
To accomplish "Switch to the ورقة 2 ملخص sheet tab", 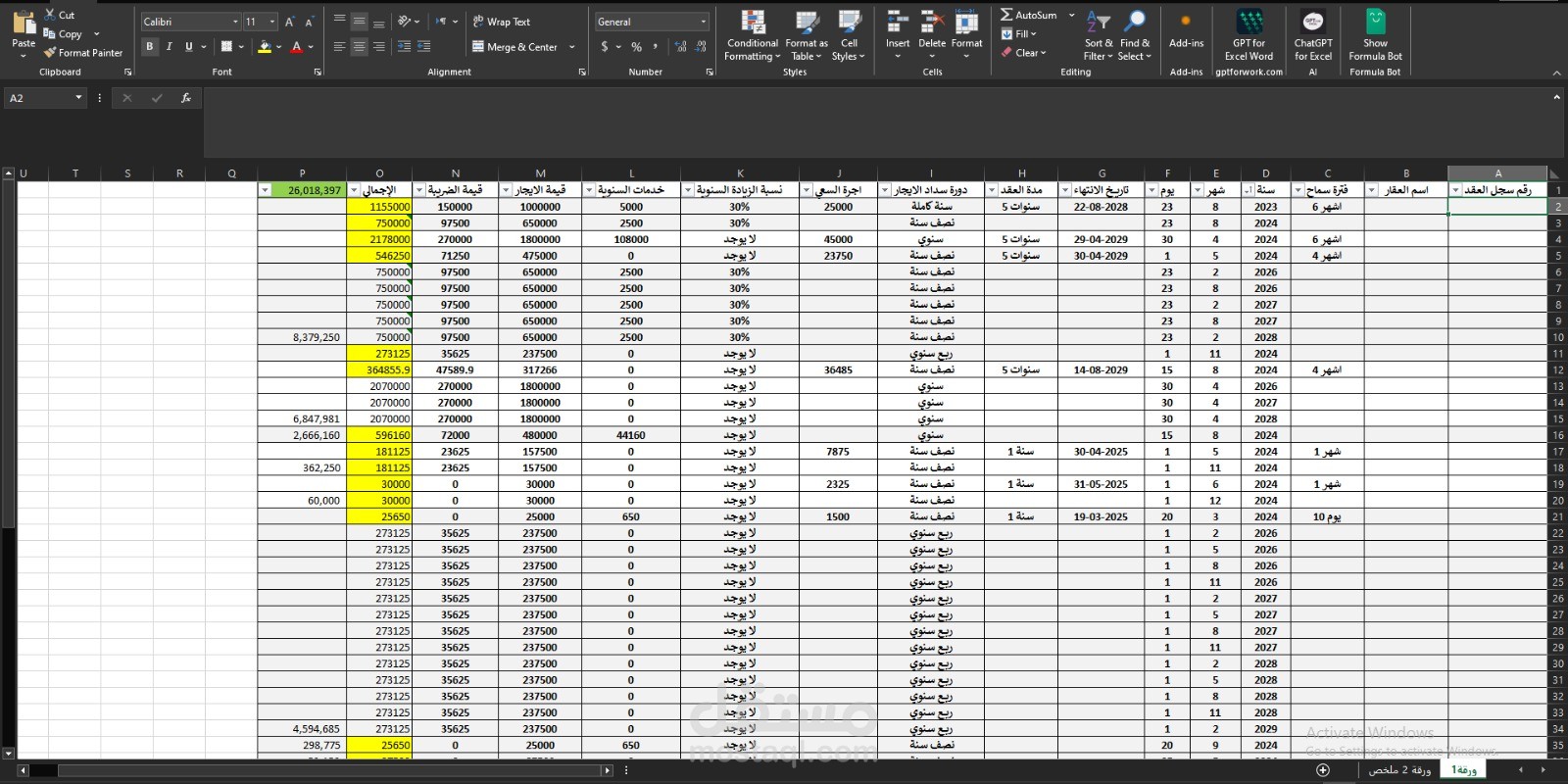I will click(1399, 770).
